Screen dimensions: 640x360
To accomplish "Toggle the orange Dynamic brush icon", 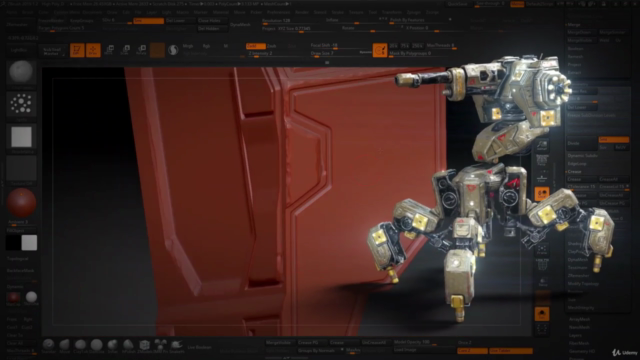I will click(x=380, y=50).
